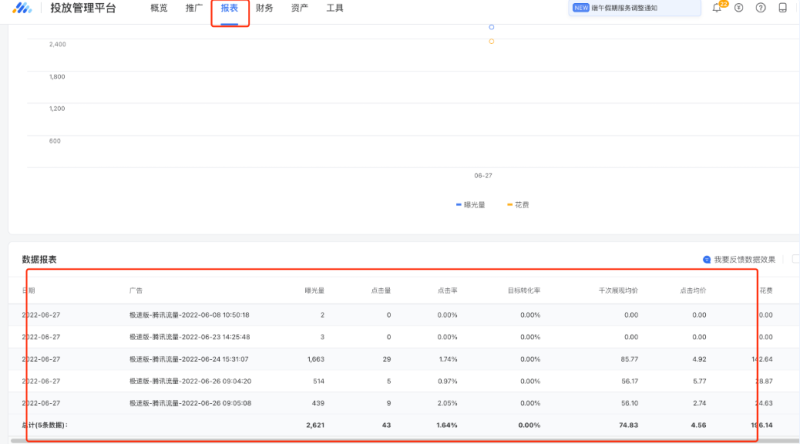800x444 pixels.
Task: Open the 概览 tab
Action: [159, 8]
